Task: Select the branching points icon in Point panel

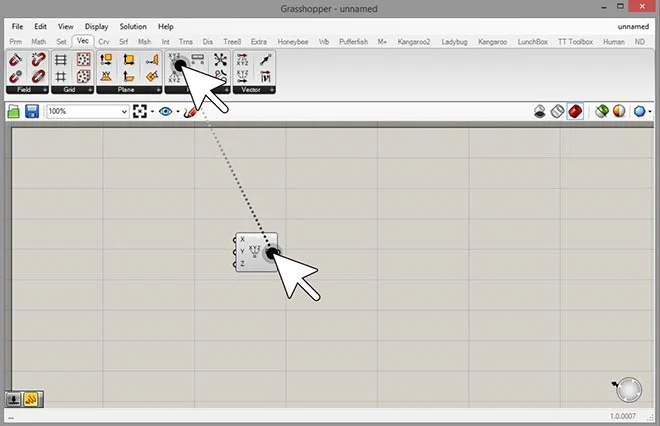Action: click(220, 60)
